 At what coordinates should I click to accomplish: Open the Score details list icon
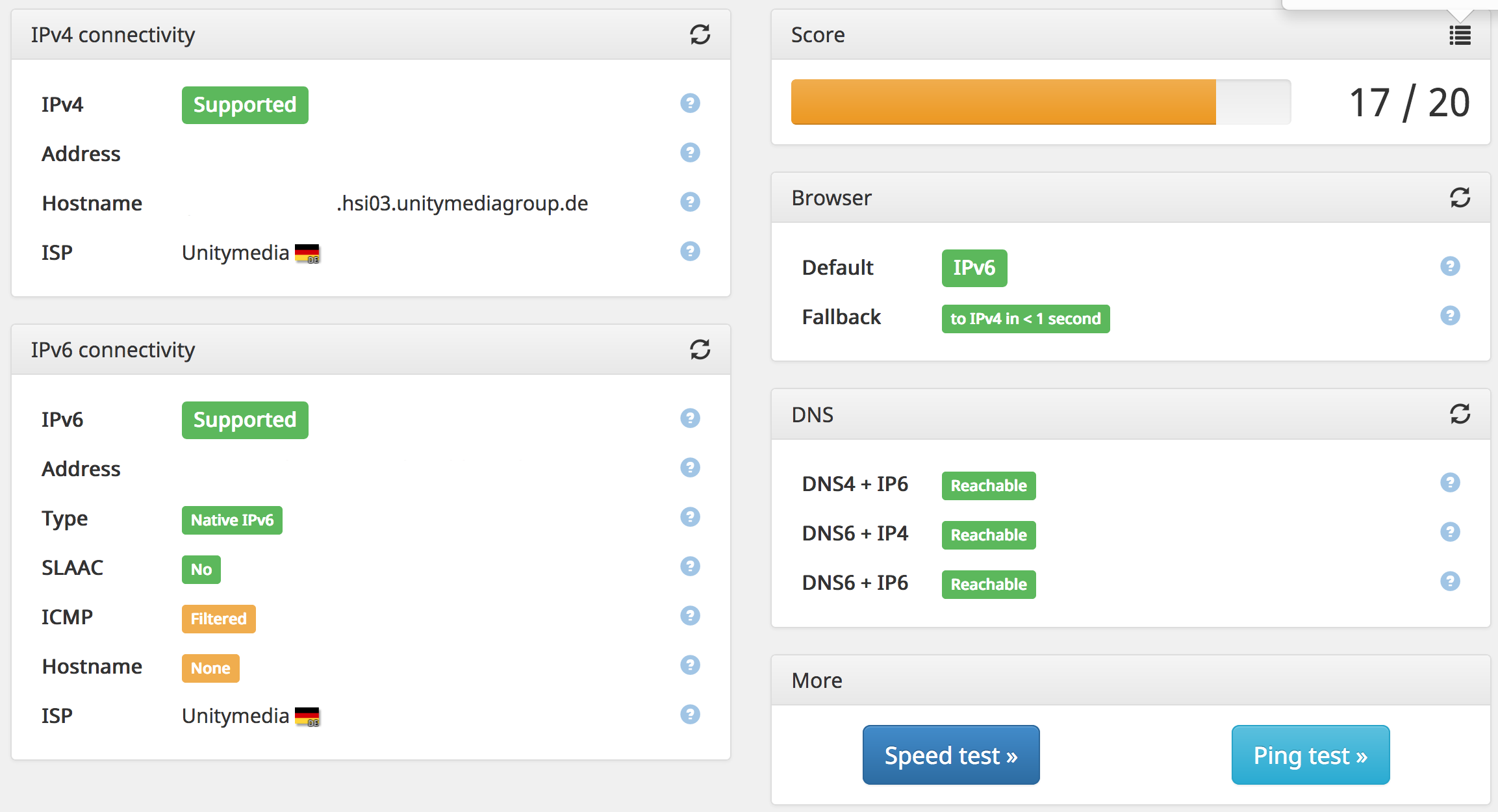(1460, 35)
